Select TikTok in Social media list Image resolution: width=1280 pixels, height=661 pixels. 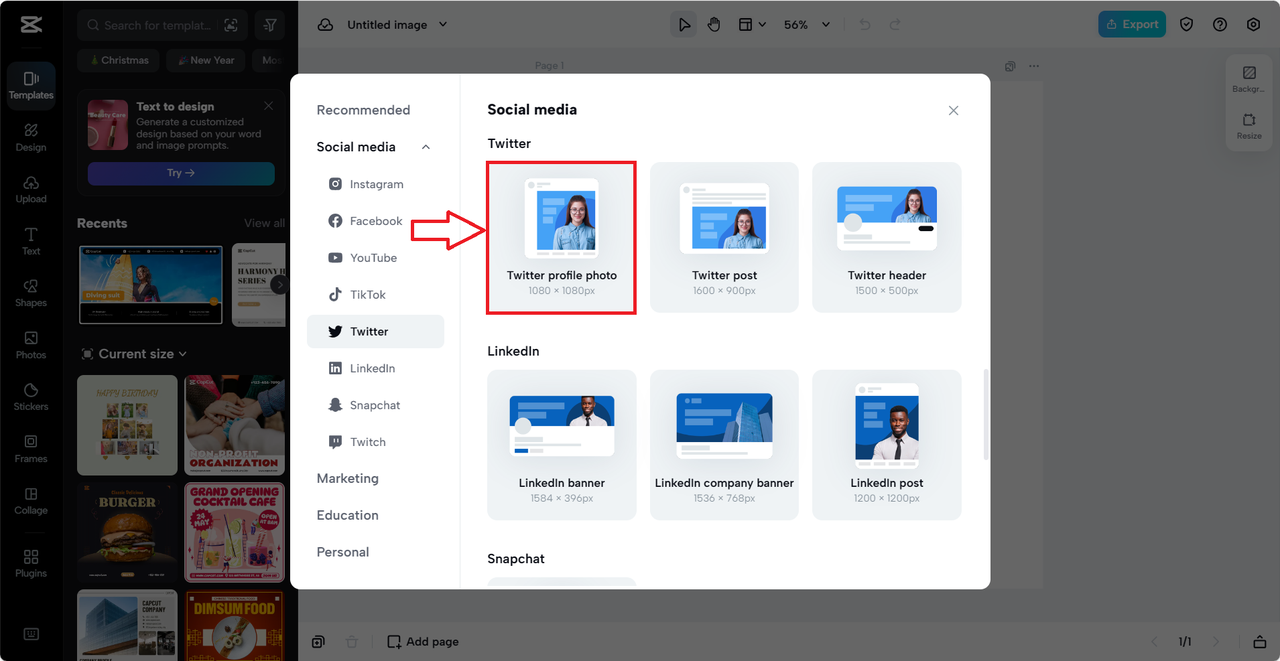click(376, 295)
